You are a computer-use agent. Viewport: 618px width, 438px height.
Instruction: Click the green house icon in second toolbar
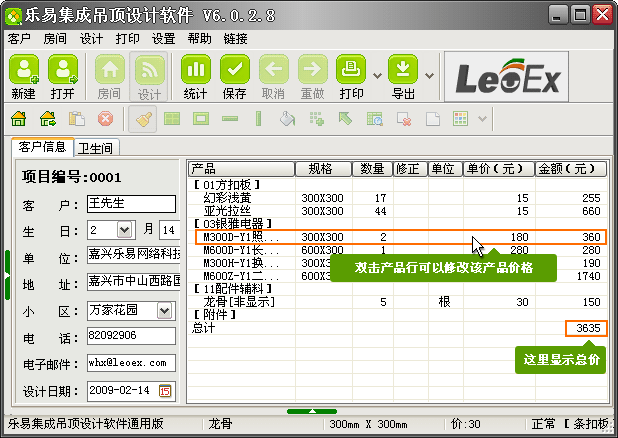[19, 119]
